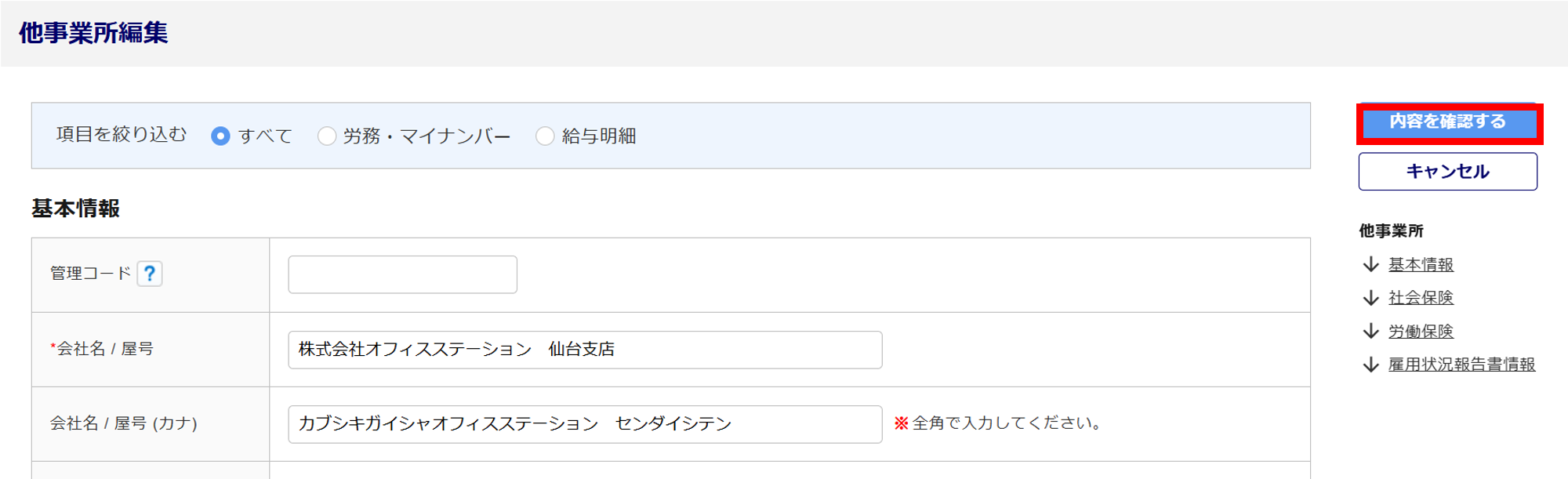1568x479 pixels.
Task: Click the 内容を確認する button
Action: (x=1449, y=122)
